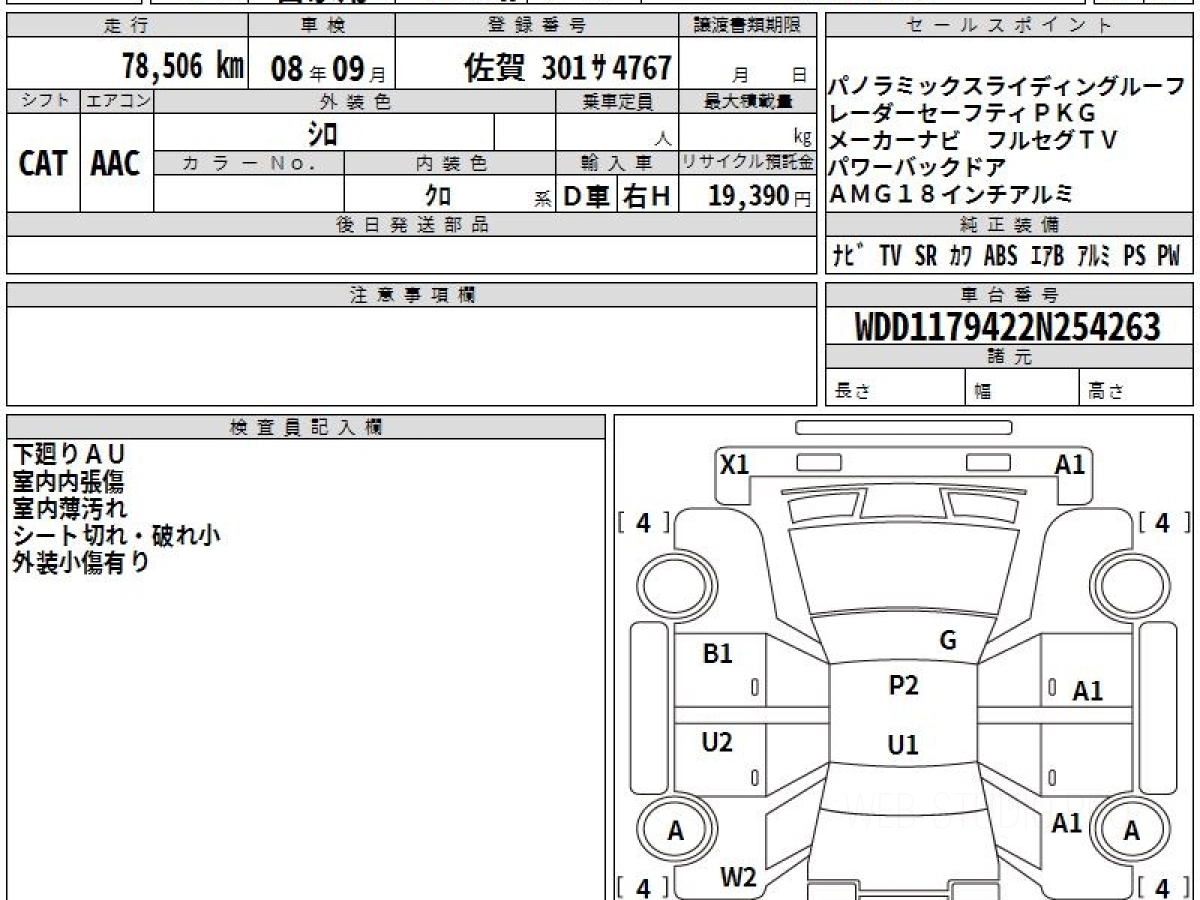Select the パノラミックスライディングルーフ line

tap(1008, 87)
